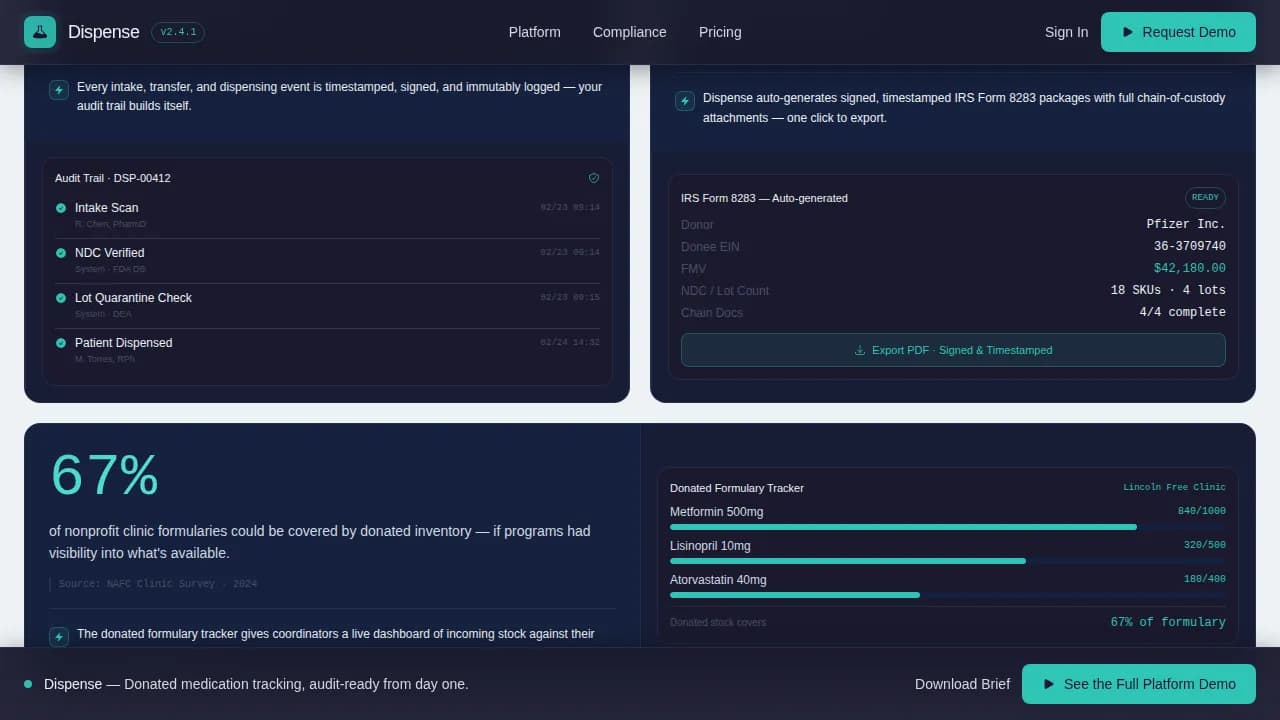Click the Metformin 500mg progress bar
The width and height of the screenshot is (1280, 720).
[x=948, y=527]
